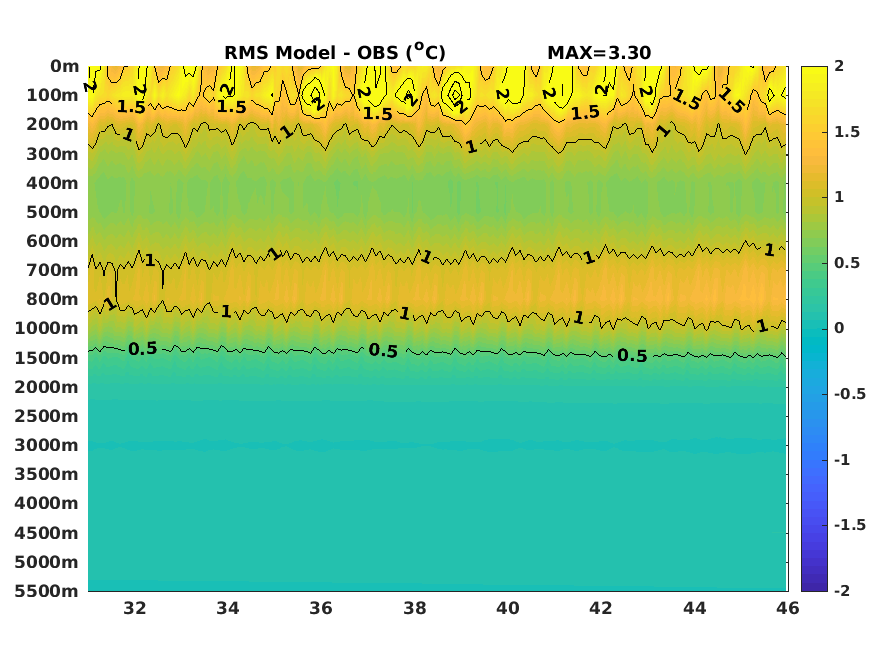Select the "5000m" y-axis label
Viewport: 875px width, 656px height.
47,562
